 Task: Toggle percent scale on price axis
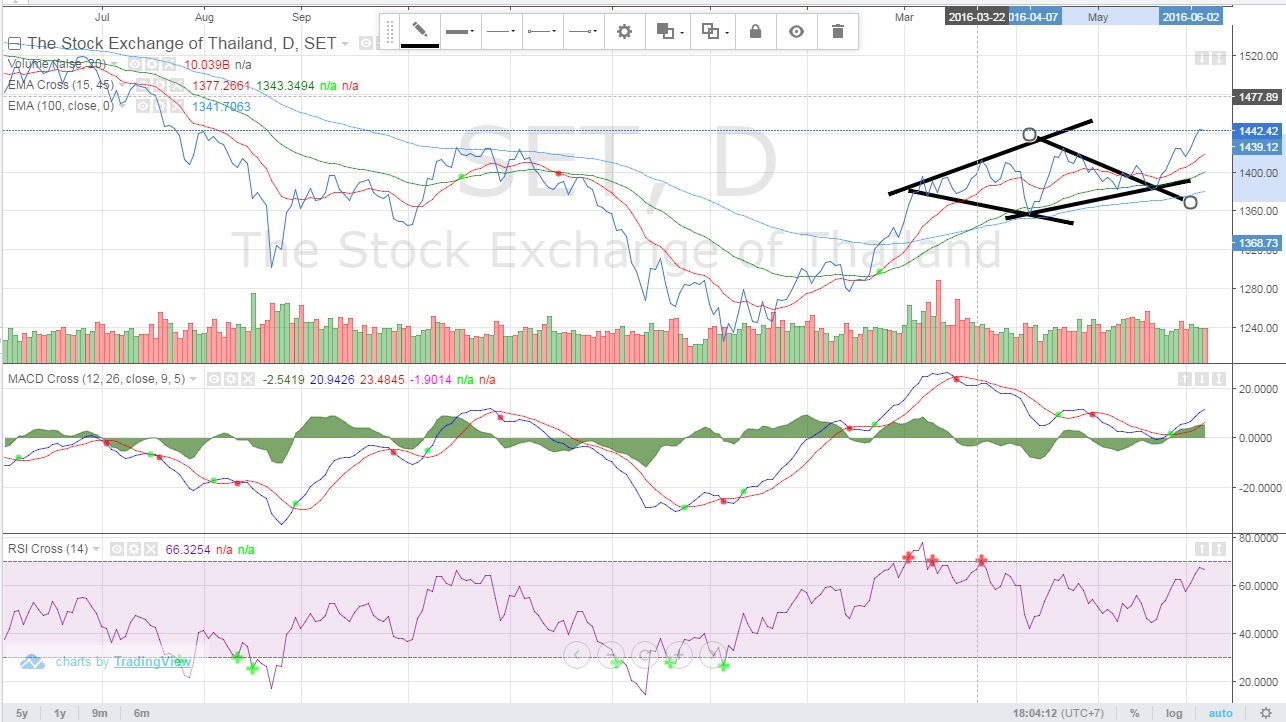point(1135,713)
